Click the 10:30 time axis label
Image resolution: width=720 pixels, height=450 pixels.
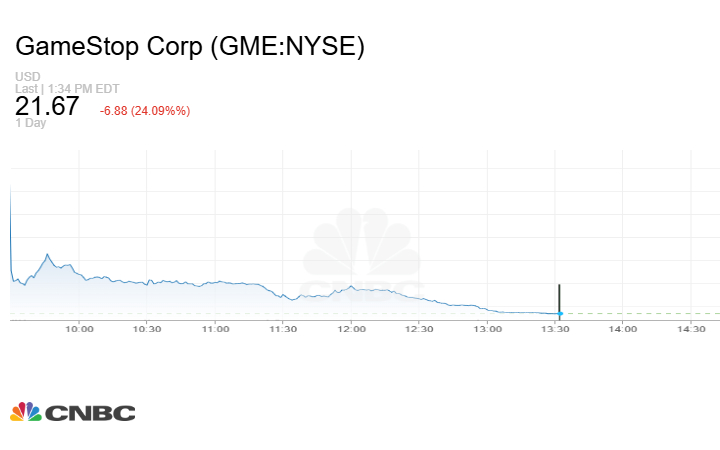point(147,328)
